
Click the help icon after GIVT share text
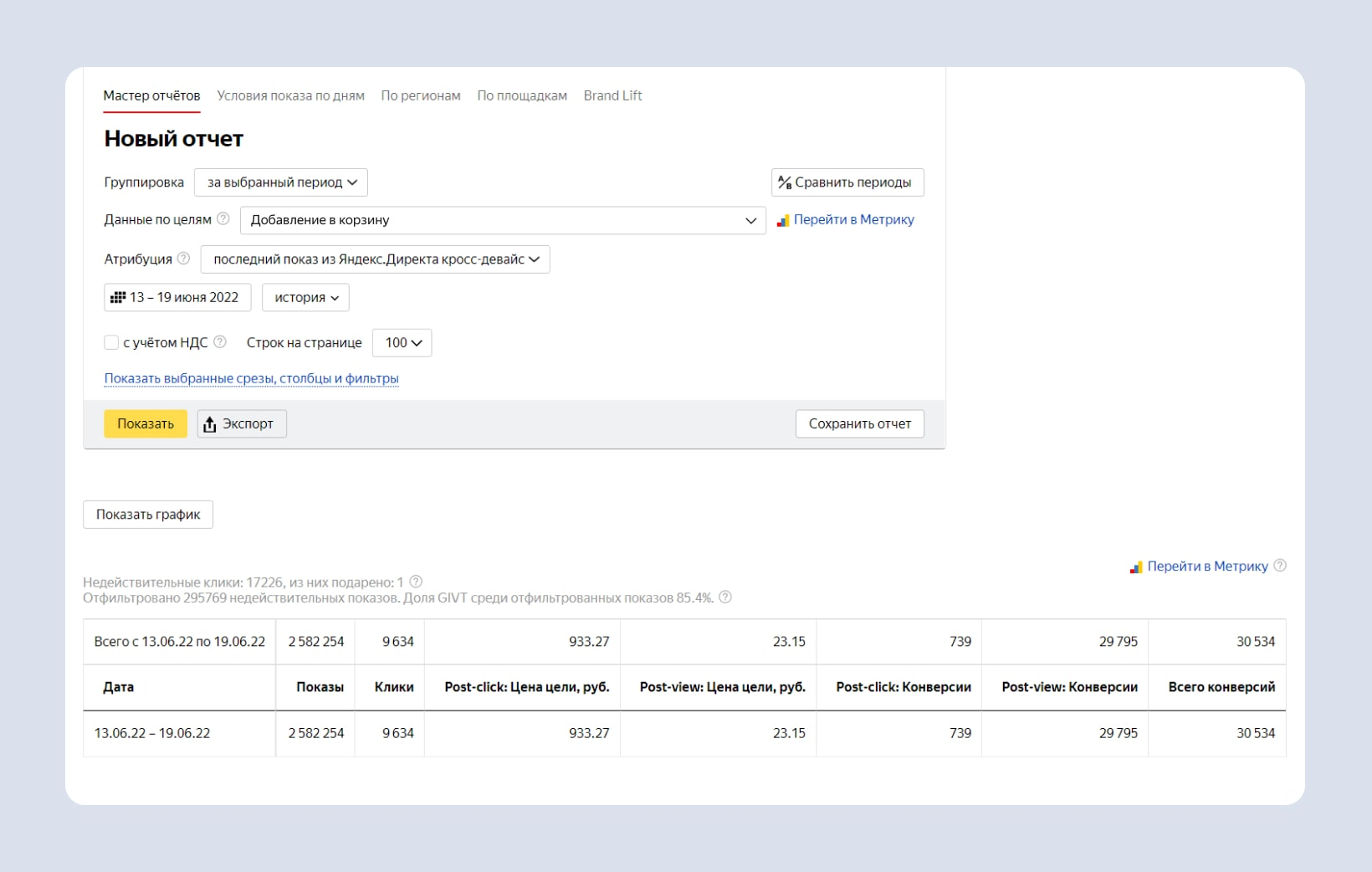click(725, 598)
